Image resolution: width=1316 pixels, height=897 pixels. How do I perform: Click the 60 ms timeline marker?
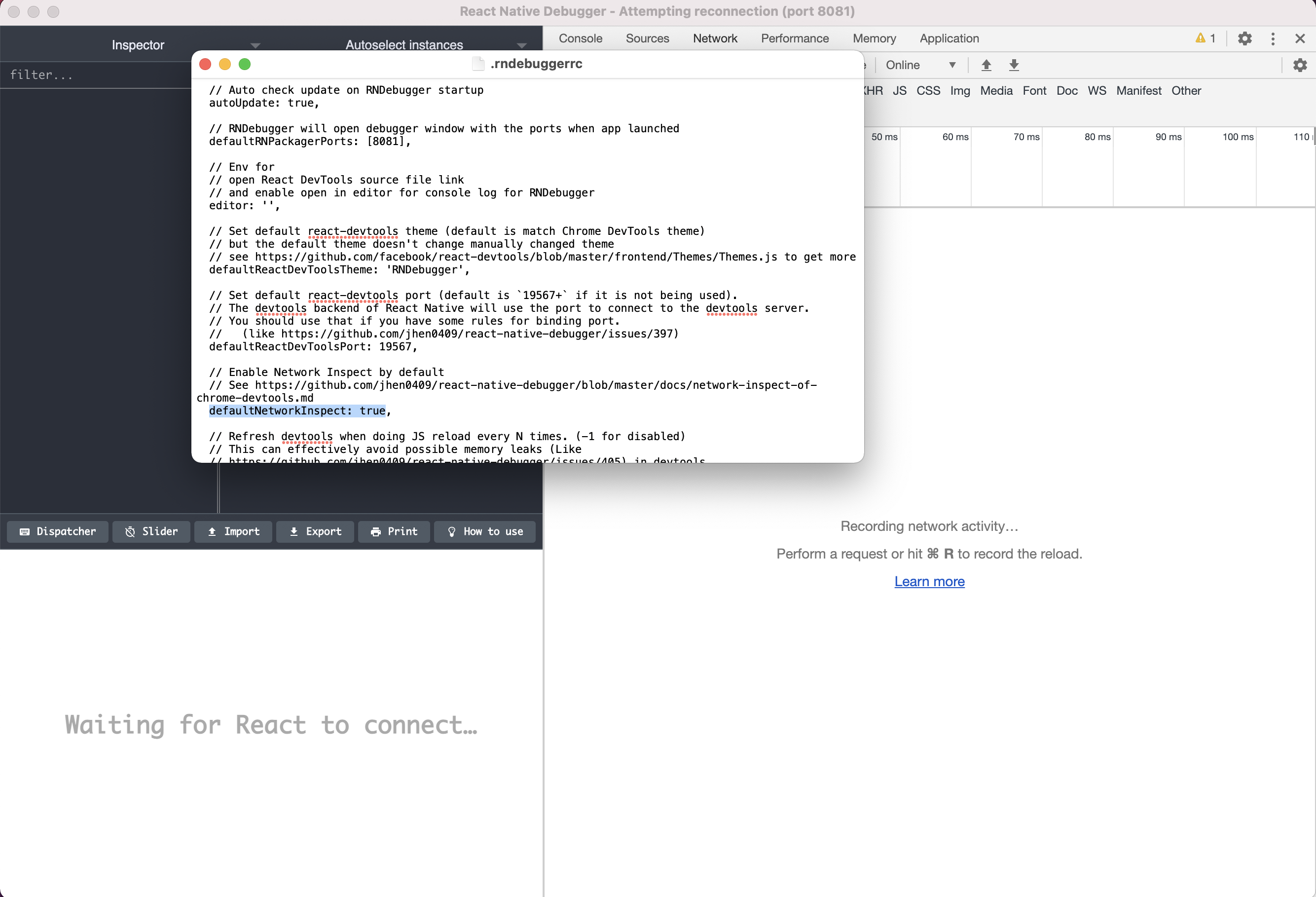pyautogui.click(x=955, y=137)
